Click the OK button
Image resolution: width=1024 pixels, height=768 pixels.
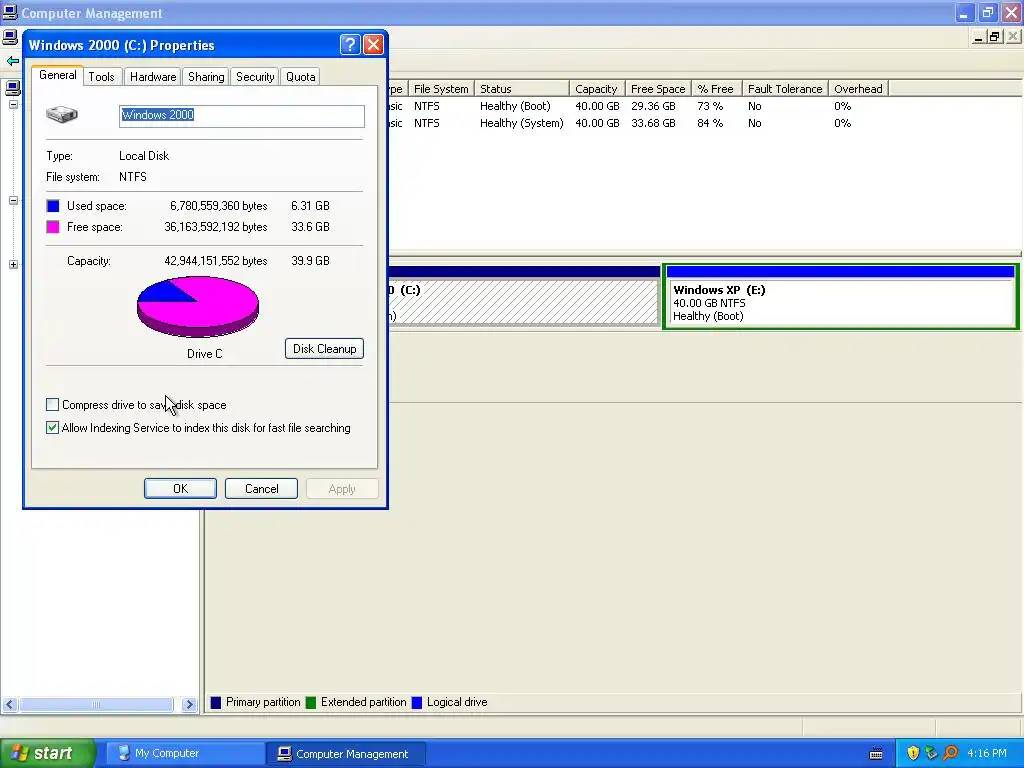coord(180,488)
